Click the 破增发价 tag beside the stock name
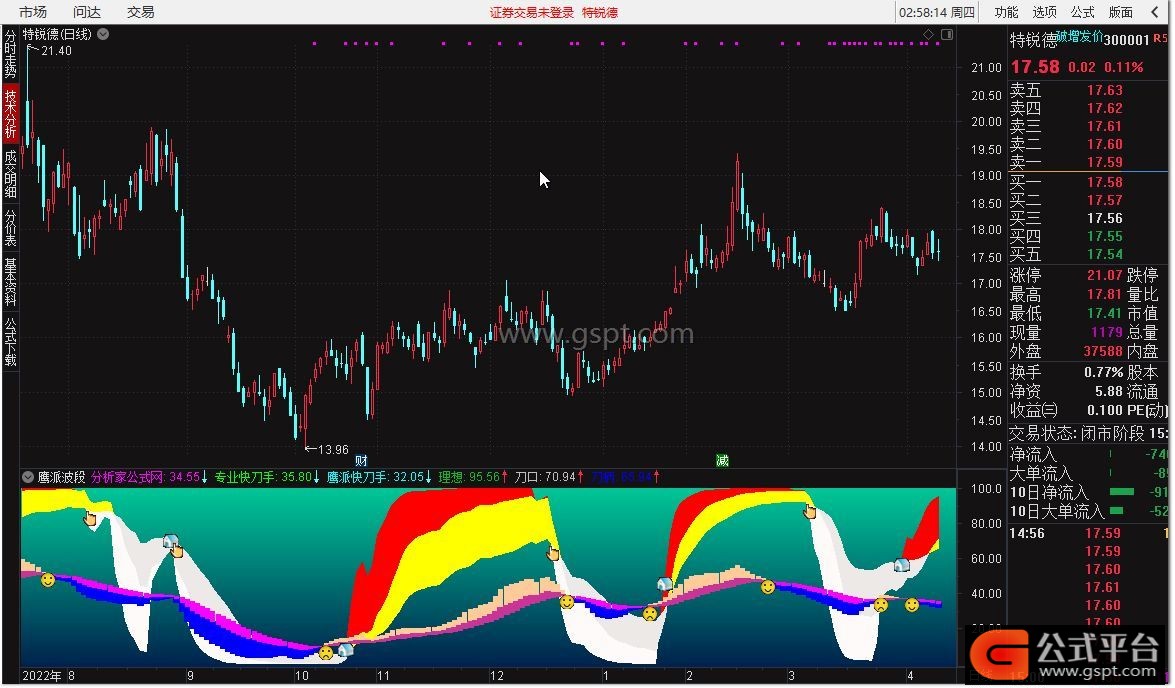Image resolution: width=1175 pixels, height=688 pixels. [1080, 35]
